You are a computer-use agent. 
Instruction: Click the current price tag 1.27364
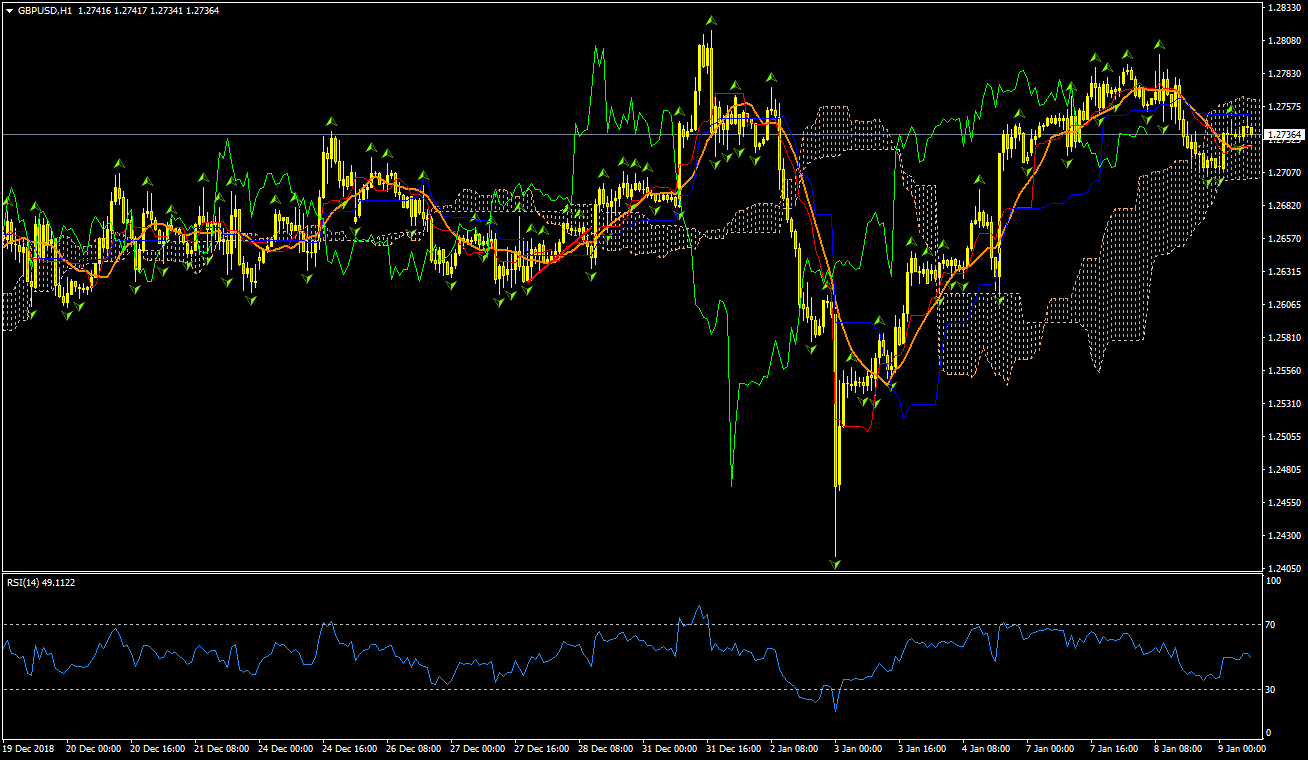coord(1282,134)
